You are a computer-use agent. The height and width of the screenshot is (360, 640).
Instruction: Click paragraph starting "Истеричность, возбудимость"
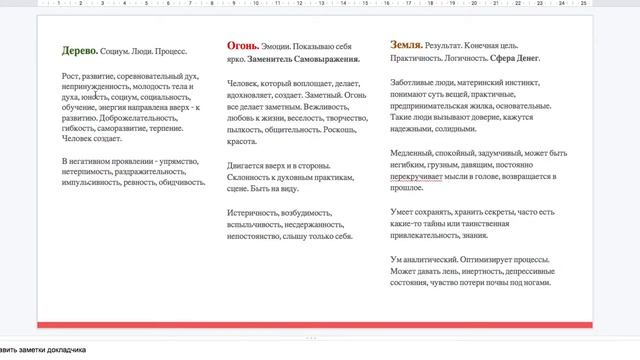pyautogui.click(x=290, y=224)
